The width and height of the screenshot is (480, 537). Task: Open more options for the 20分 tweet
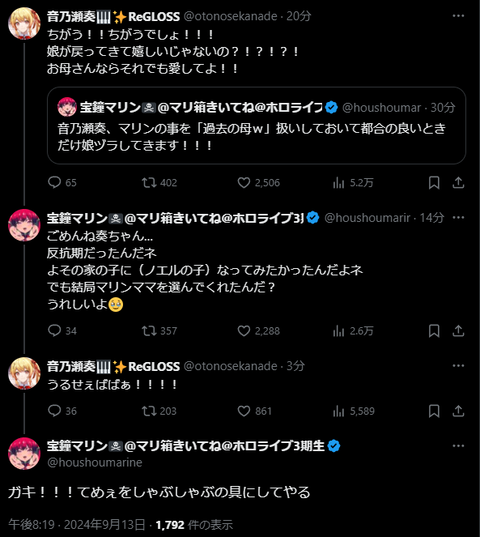(458, 16)
